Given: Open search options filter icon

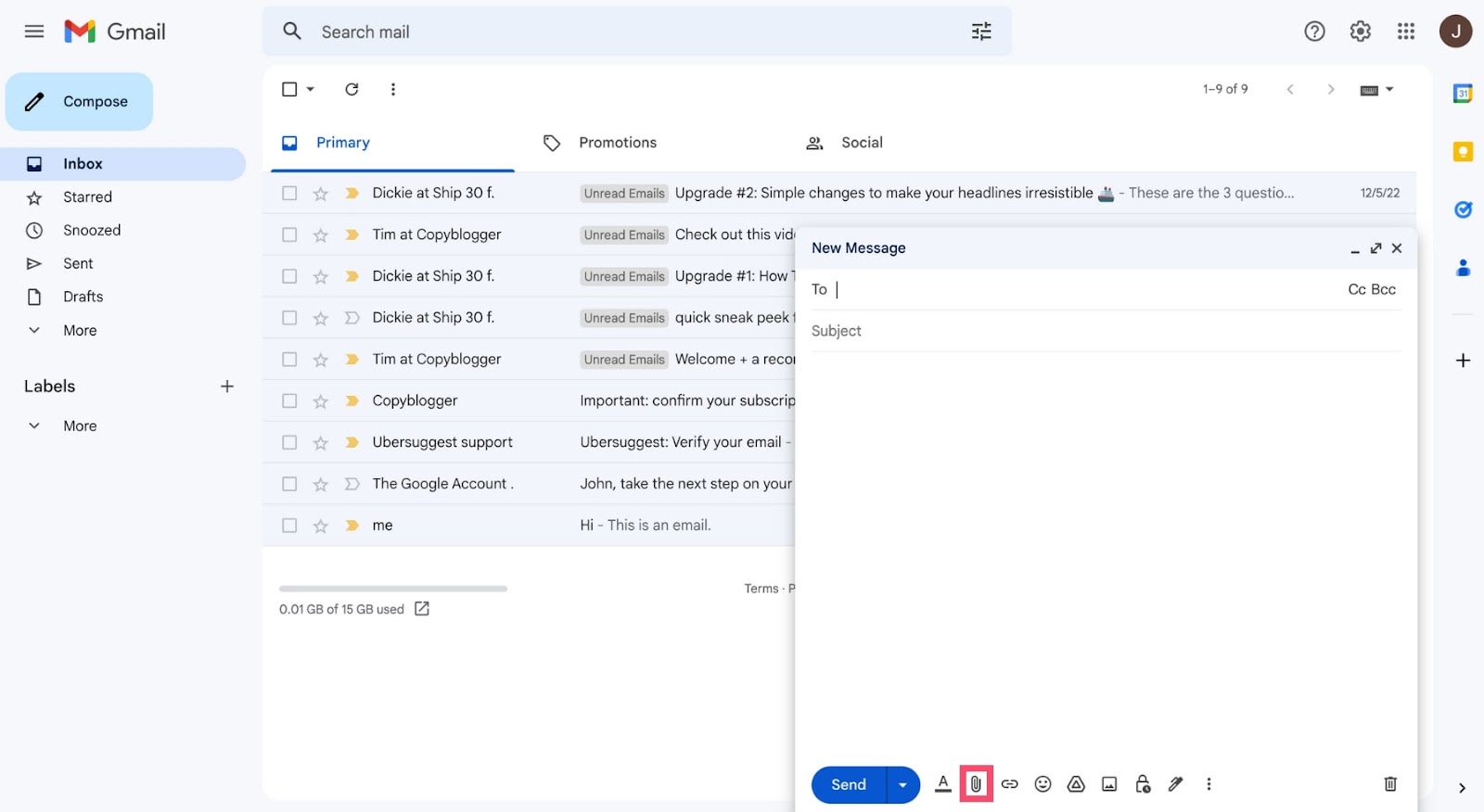Looking at the screenshot, I should (981, 32).
